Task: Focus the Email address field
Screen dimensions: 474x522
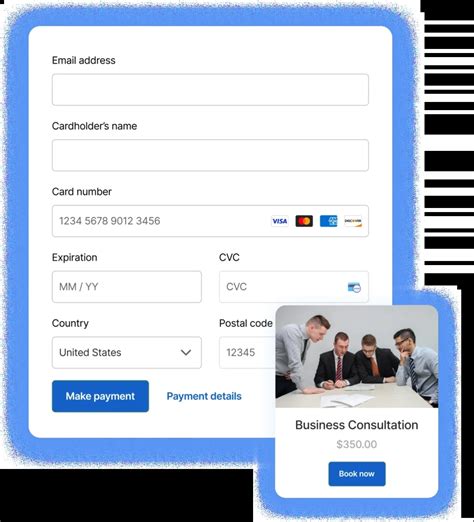Action: (x=210, y=90)
